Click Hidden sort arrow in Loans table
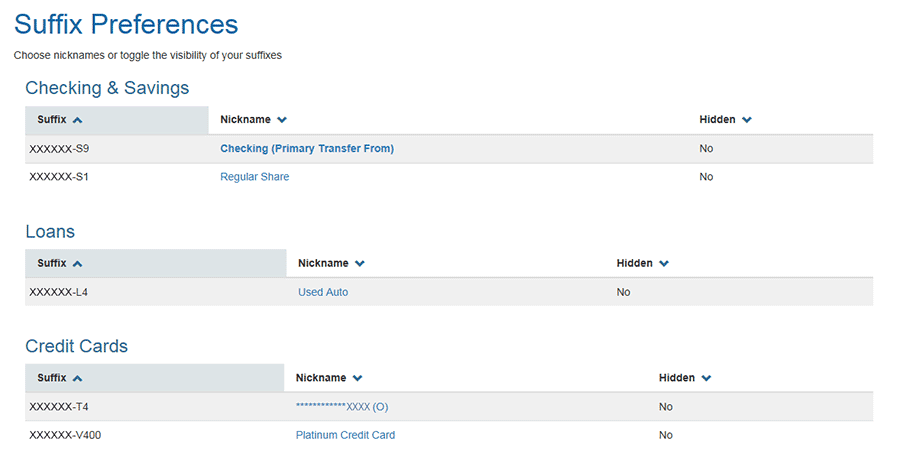900x454 pixels. coord(664,264)
